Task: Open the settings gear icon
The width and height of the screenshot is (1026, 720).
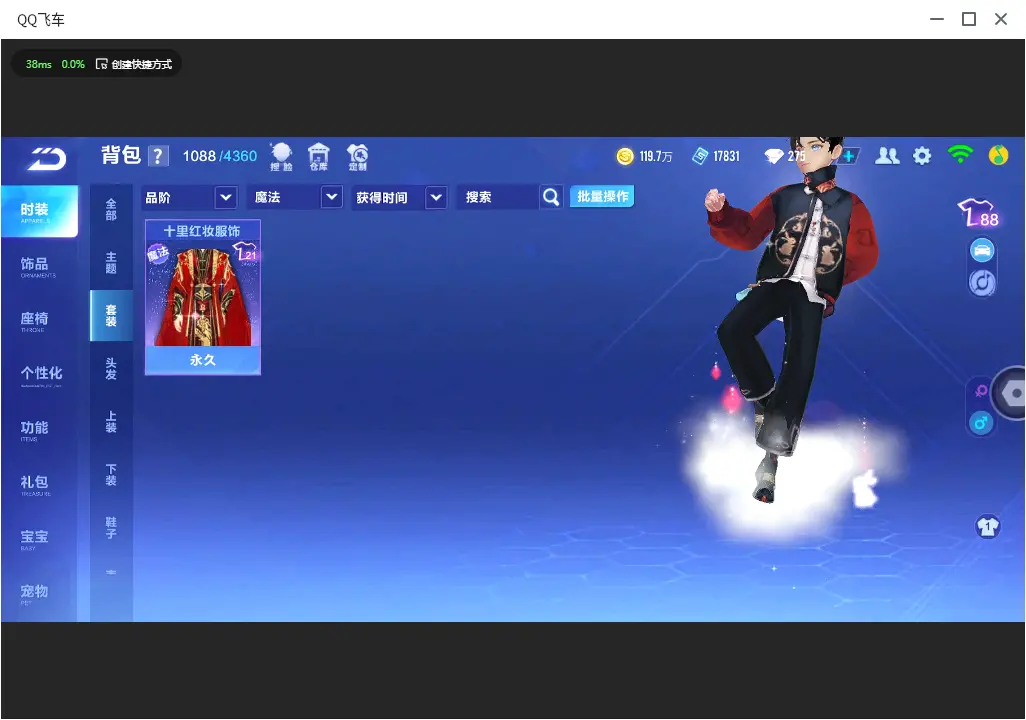Action: pos(922,156)
